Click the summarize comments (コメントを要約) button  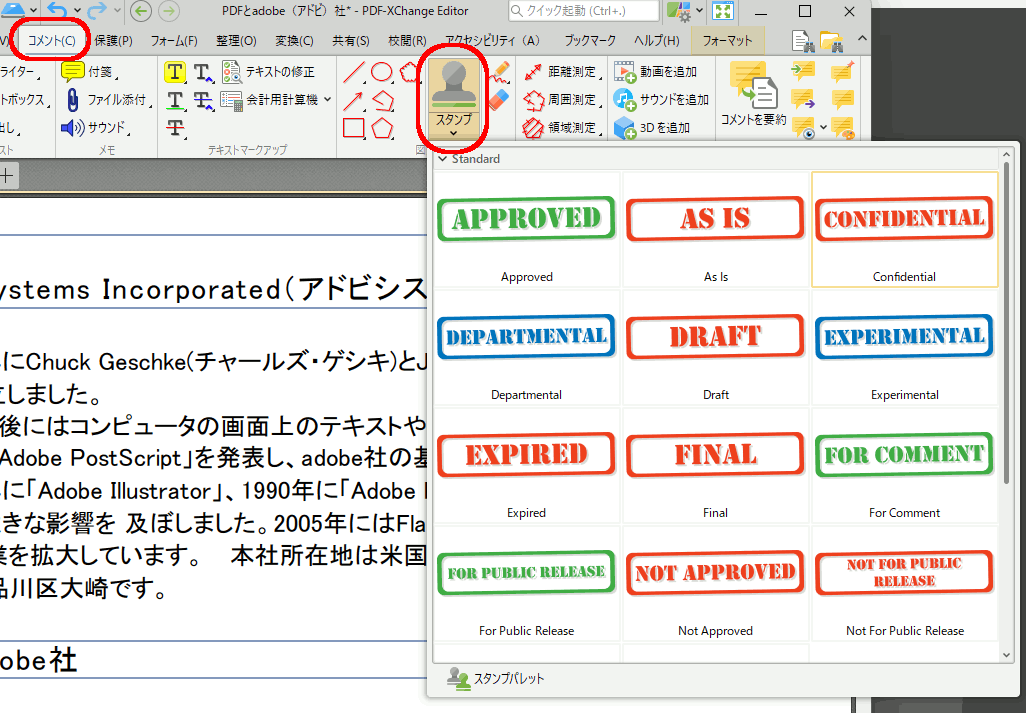point(753,95)
